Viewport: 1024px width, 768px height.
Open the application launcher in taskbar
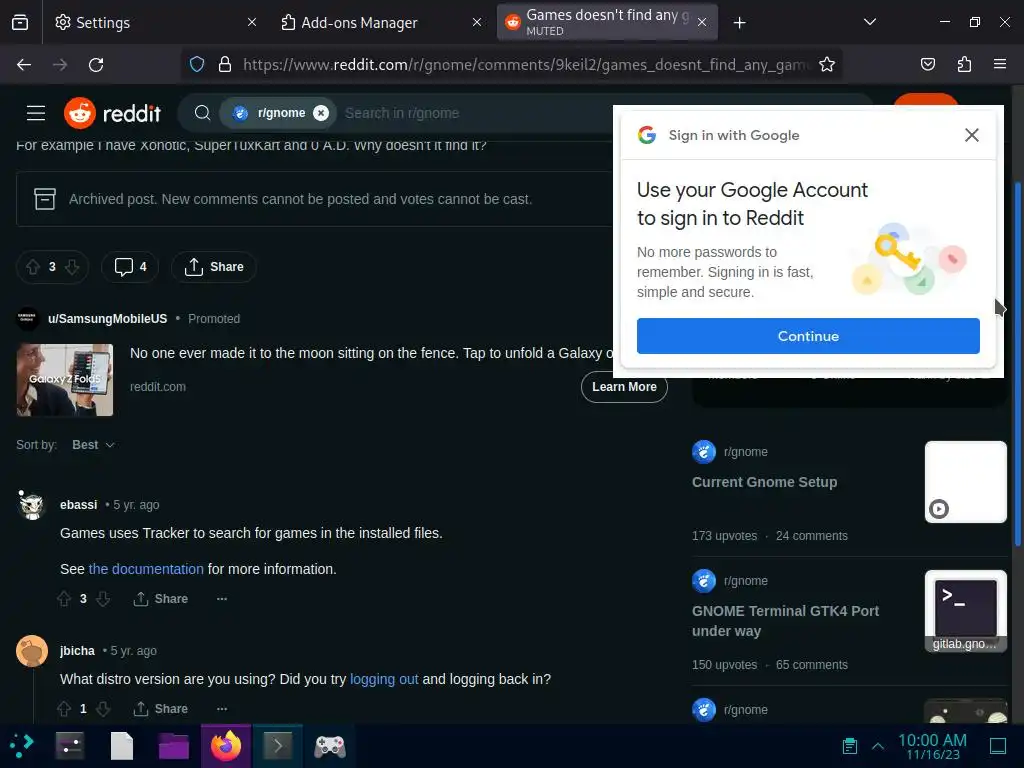point(22,746)
